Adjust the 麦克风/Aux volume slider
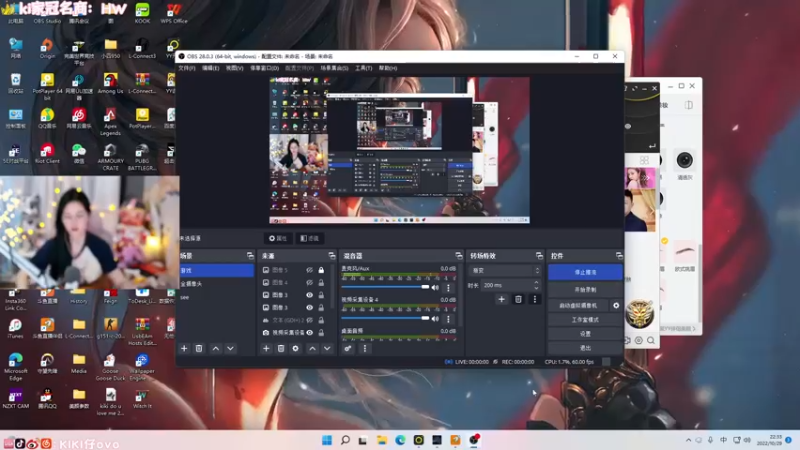Viewport: 800px width, 450px height. 385,287
